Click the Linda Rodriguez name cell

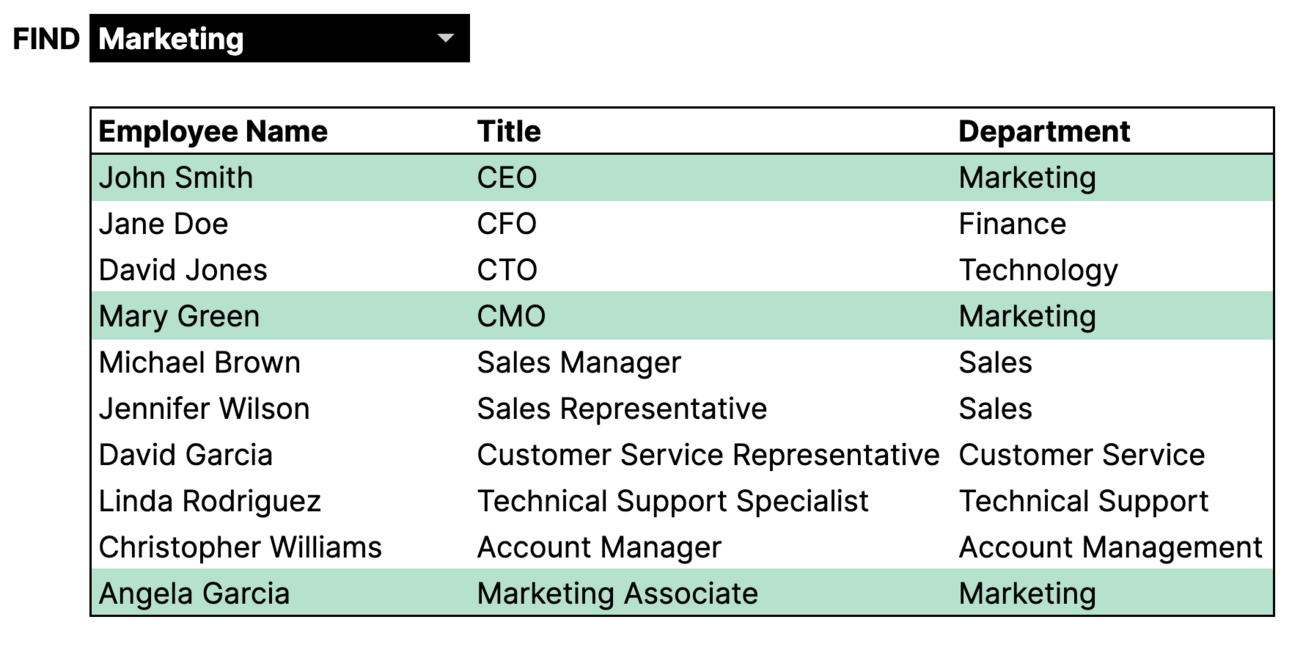pos(210,501)
